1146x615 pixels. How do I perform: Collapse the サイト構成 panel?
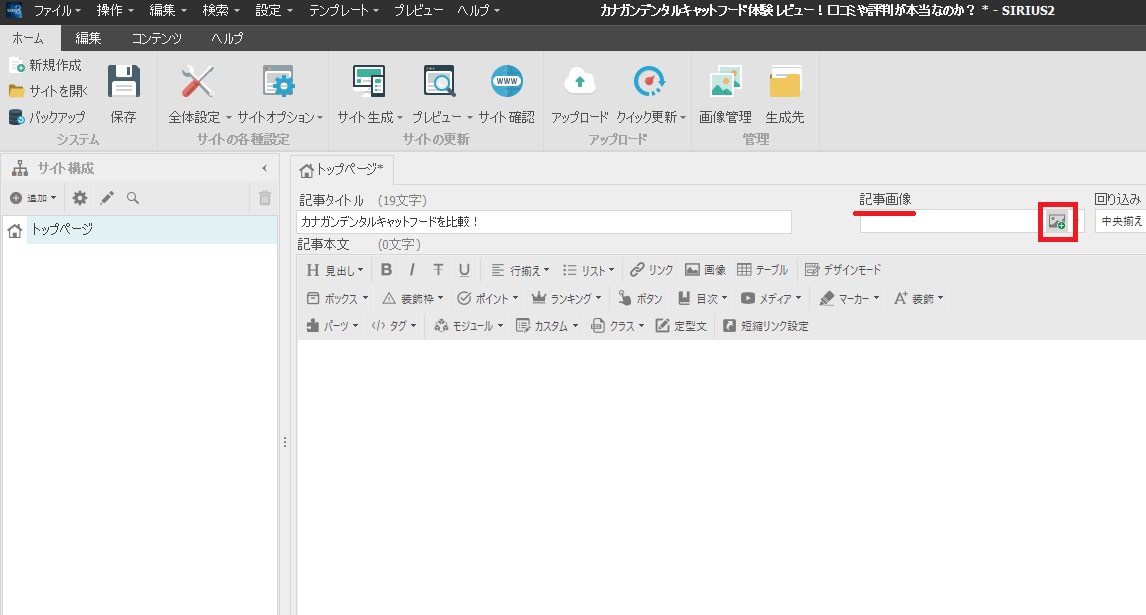265,168
